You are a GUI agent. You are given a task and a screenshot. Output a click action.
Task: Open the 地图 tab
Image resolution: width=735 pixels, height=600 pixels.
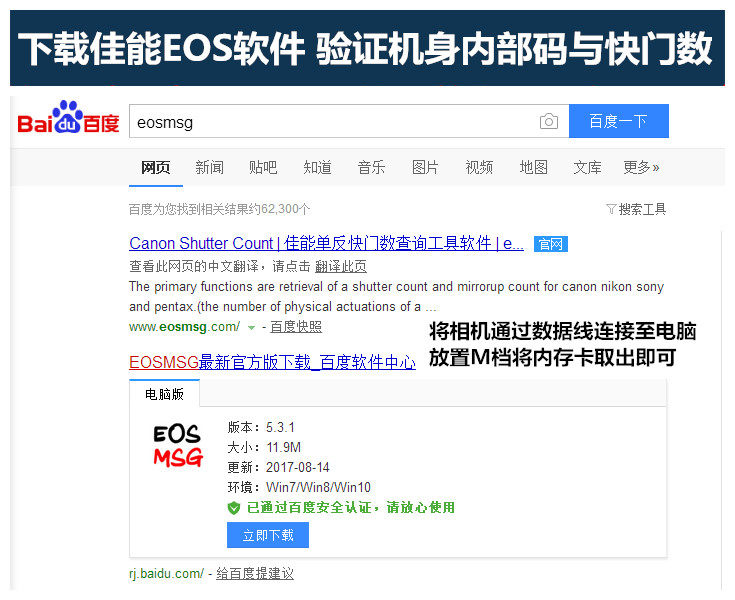pos(533,167)
